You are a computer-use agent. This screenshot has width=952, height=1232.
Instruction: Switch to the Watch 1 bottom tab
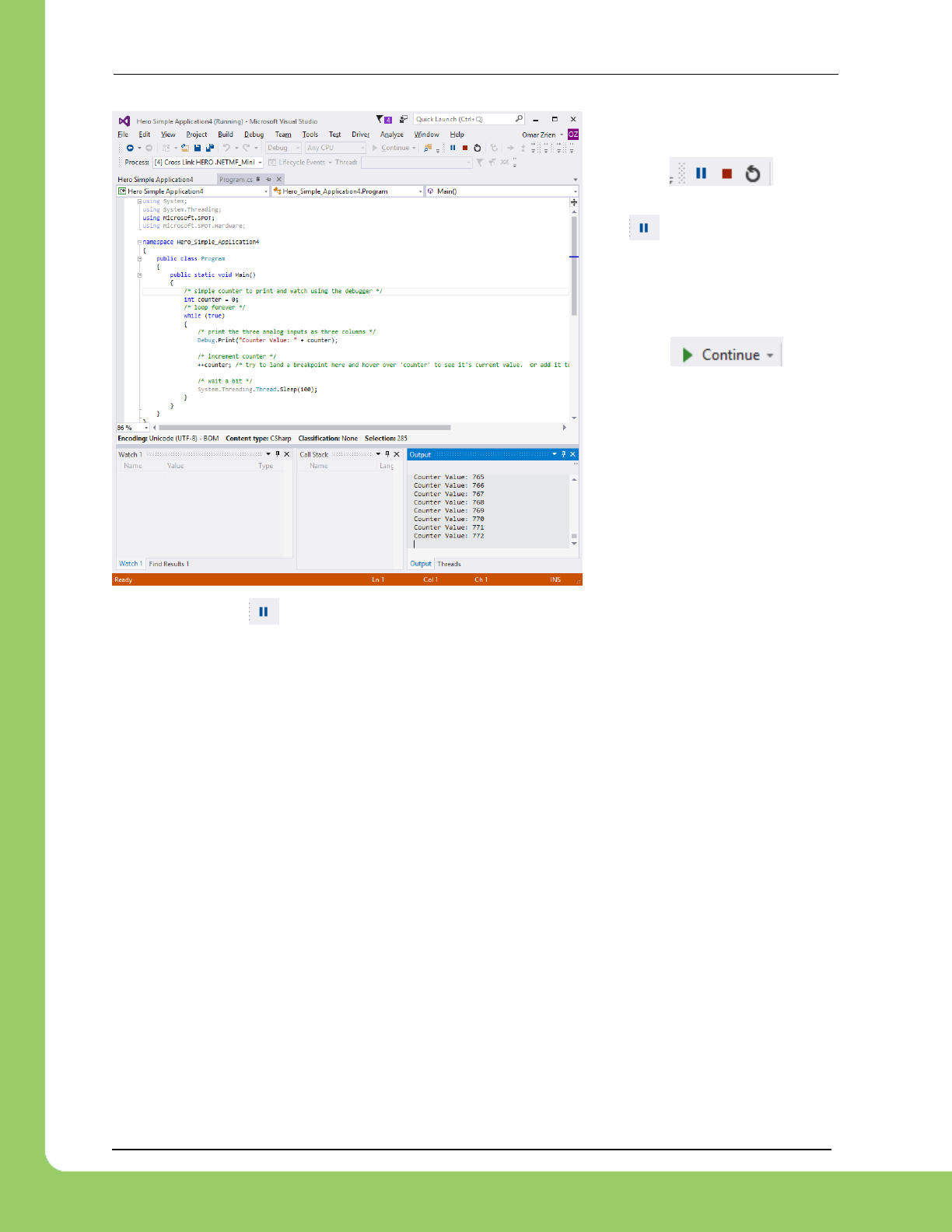coord(130,564)
